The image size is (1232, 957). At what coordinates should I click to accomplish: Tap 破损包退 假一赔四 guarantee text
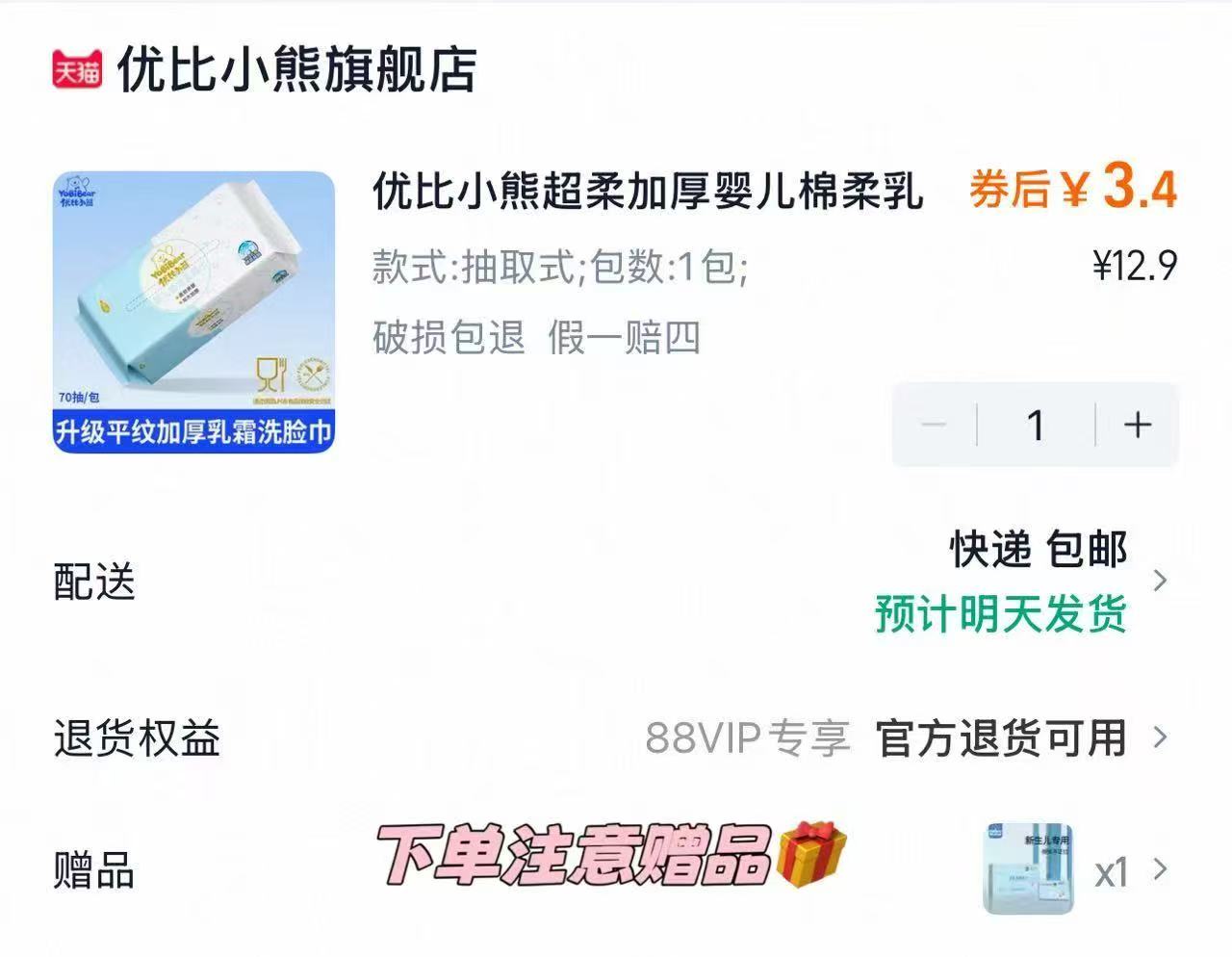tap(536, 337)
